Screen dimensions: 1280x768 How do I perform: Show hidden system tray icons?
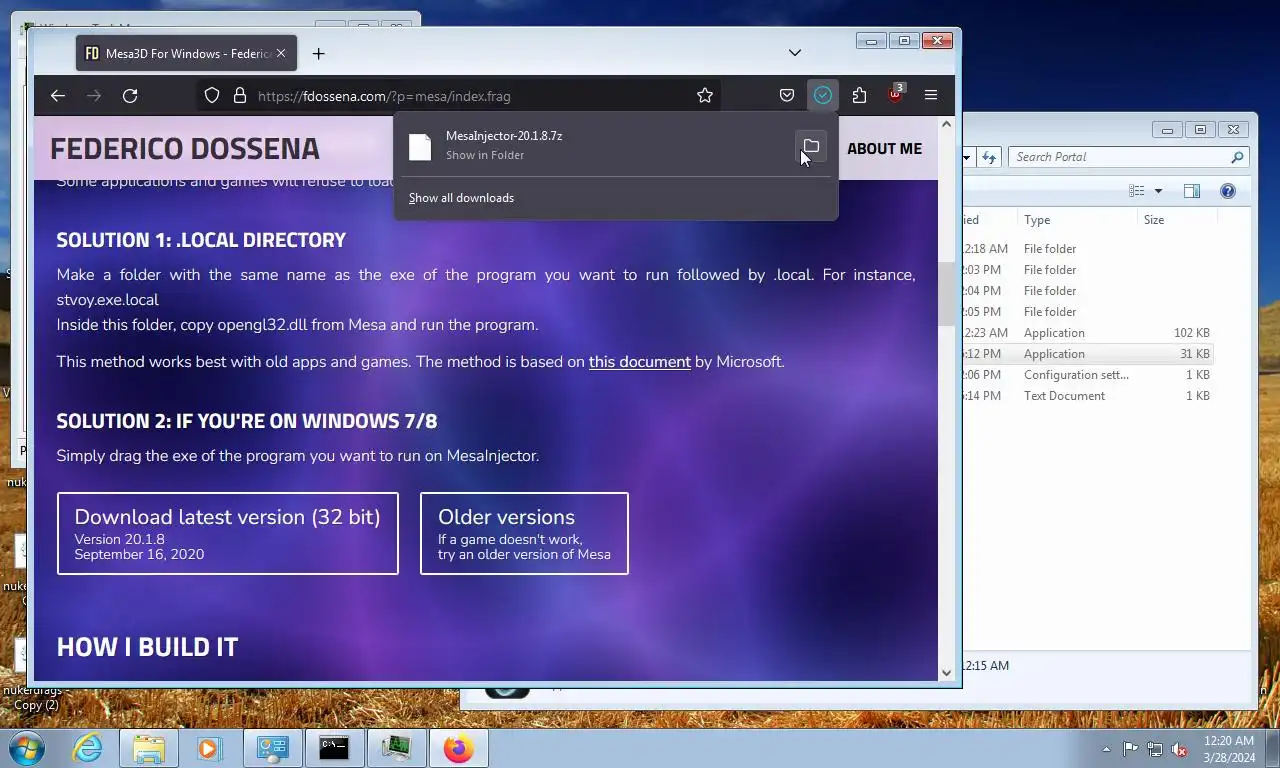pyautogui.click(x=1106, y=749)
